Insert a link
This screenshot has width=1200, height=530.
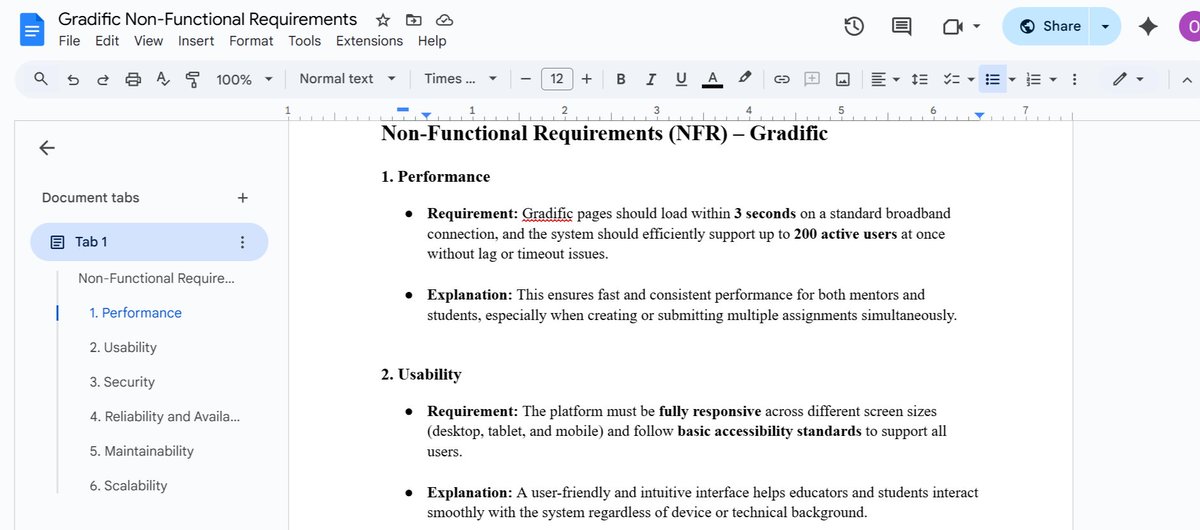coord(783,79)
